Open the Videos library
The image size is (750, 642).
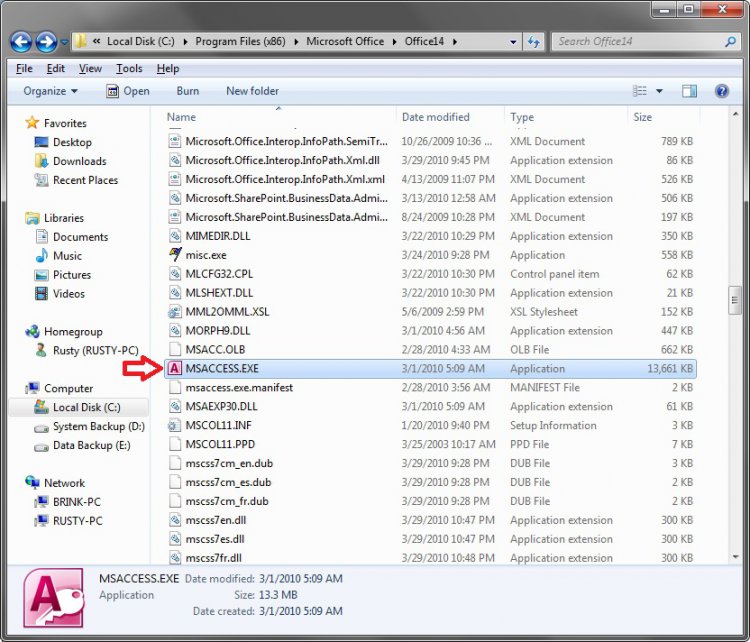coord(68,294)
